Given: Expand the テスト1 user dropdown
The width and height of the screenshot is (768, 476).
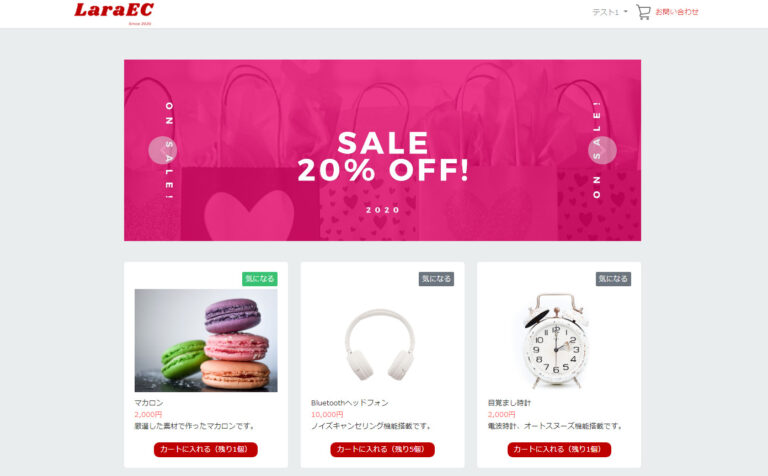Looking at the screenshot, I should tap(609, 12).
